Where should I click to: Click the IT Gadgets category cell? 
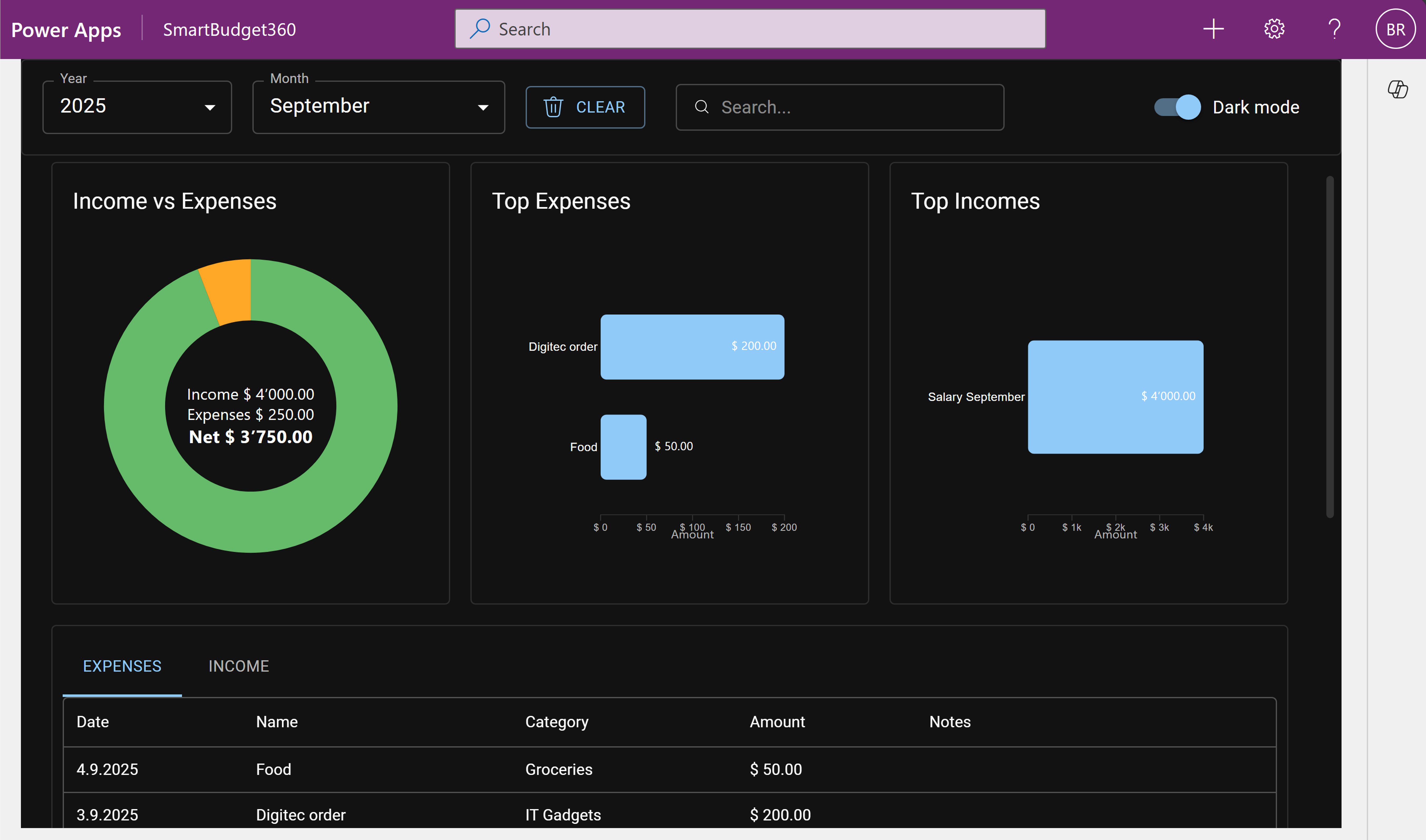coord(563,814)
